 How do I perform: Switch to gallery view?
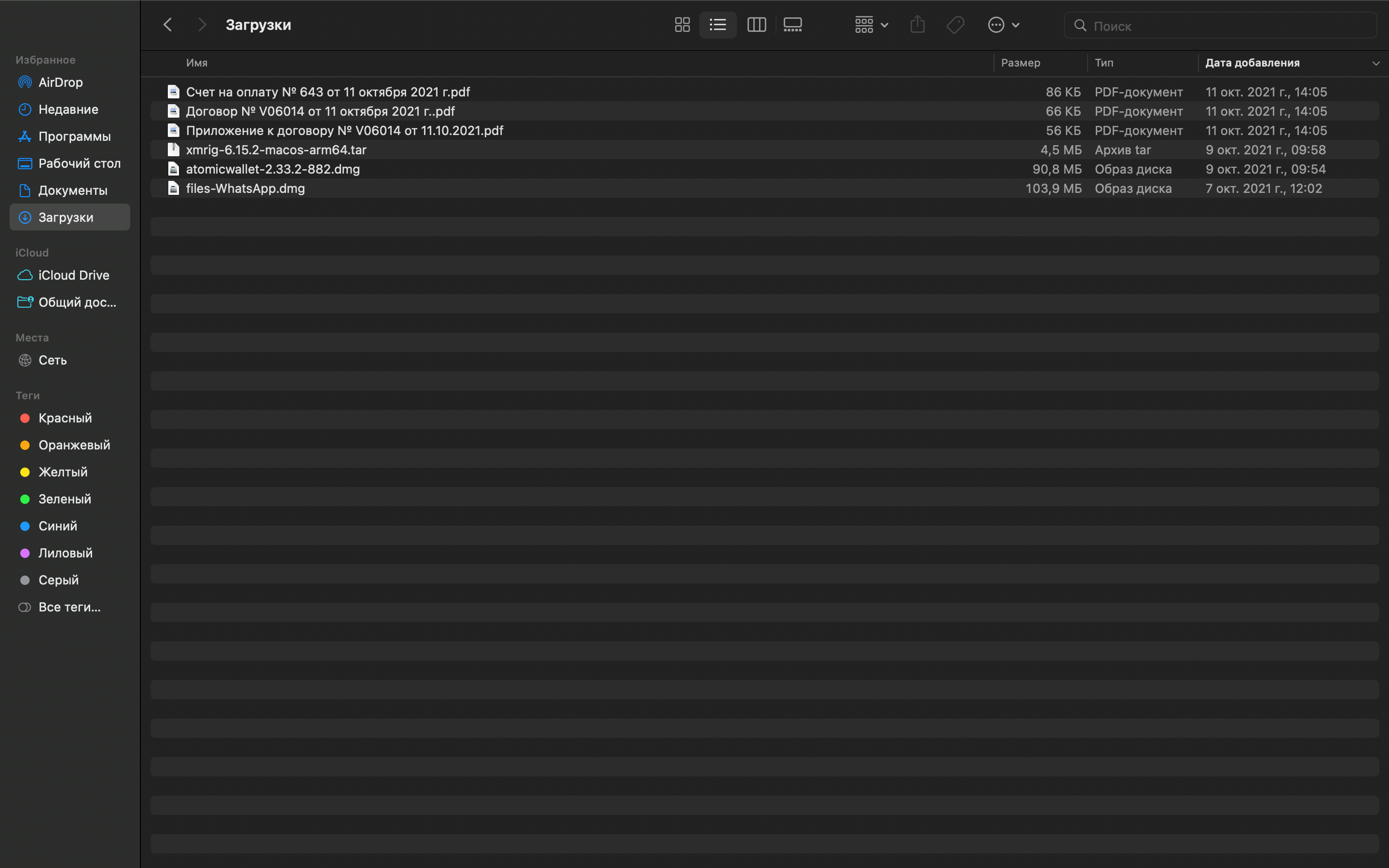pyautogui.click(x=793, y=25)
